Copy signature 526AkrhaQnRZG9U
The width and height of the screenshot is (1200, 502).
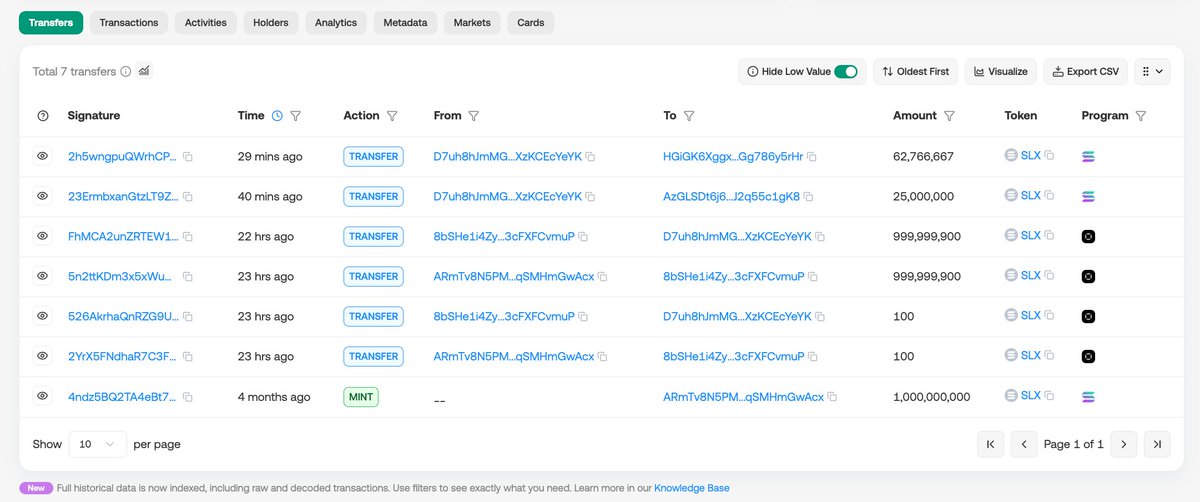pos(188,317)
